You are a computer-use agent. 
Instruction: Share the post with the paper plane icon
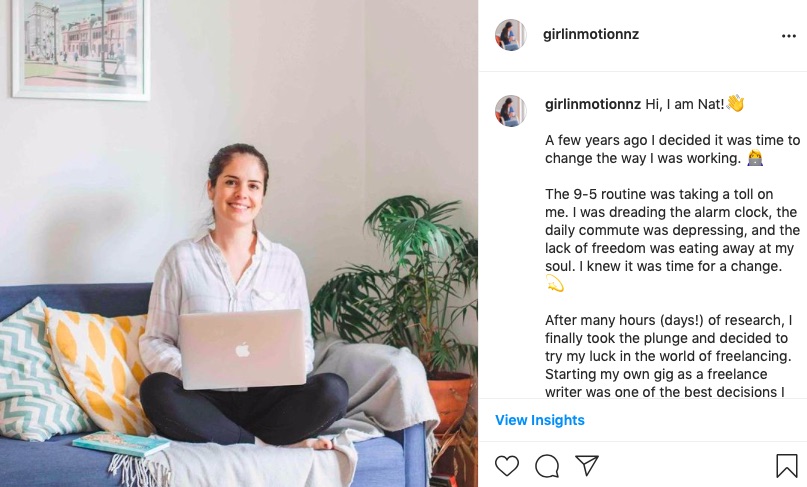tap(587, 465)
